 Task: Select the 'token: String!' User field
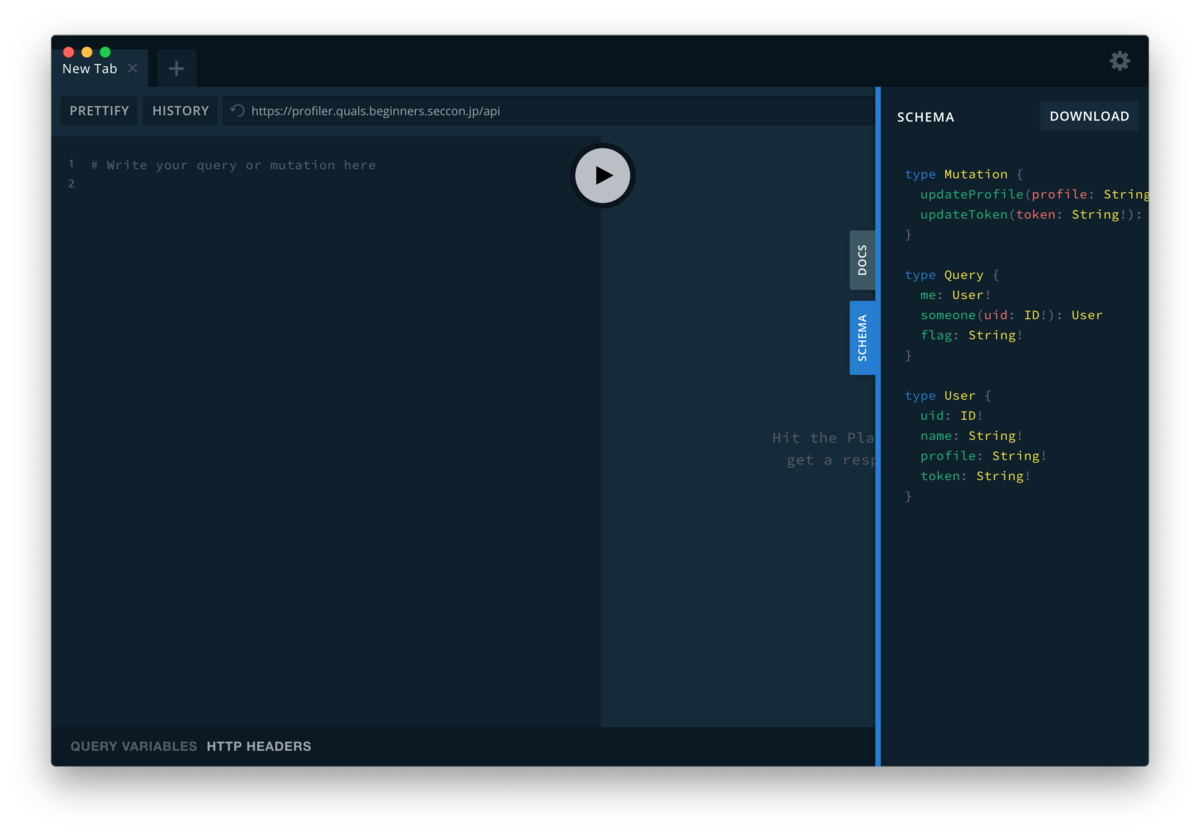click(x=976, y=476)
